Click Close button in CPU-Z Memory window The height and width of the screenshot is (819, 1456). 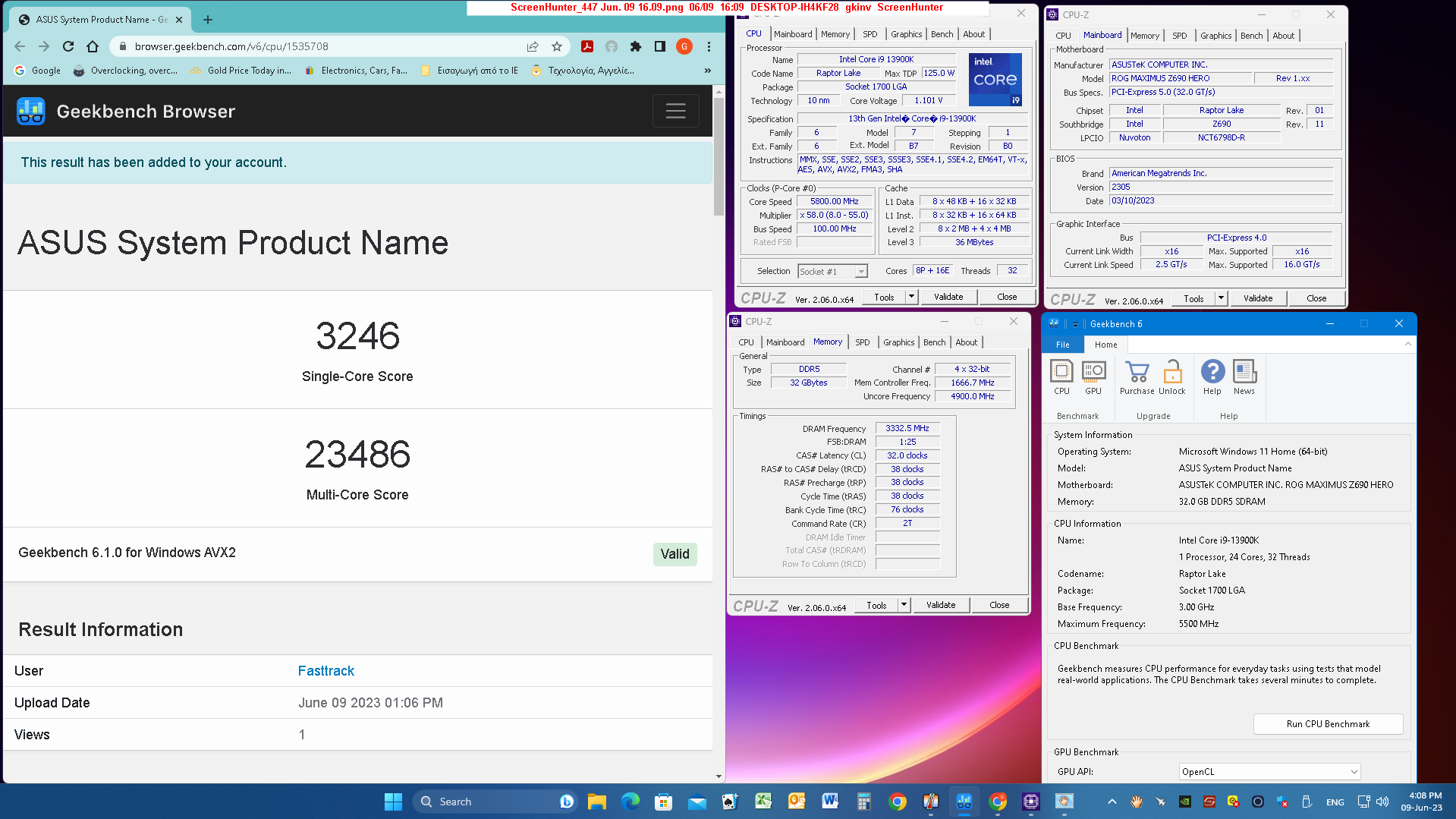pyautogui.click(x=999, y=605)
